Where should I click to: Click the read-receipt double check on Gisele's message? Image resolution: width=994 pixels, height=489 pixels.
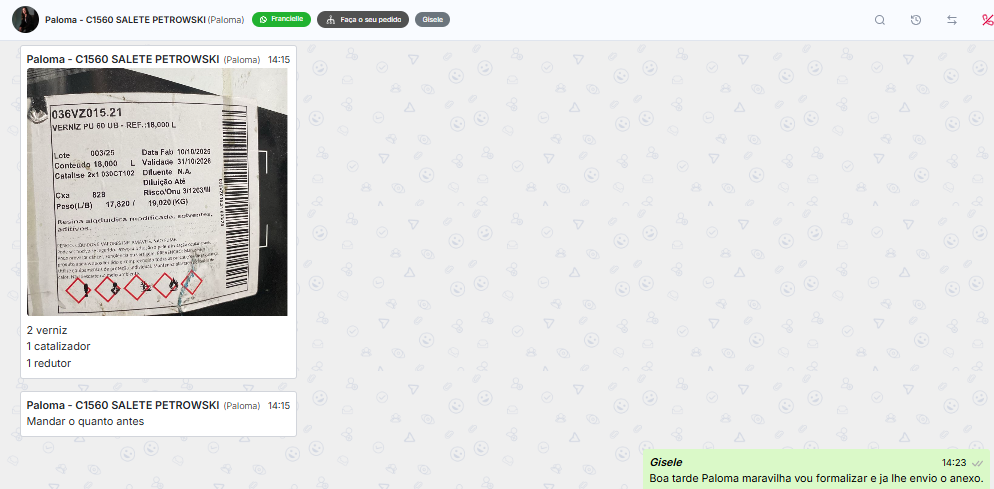click(x=978, y=463)
